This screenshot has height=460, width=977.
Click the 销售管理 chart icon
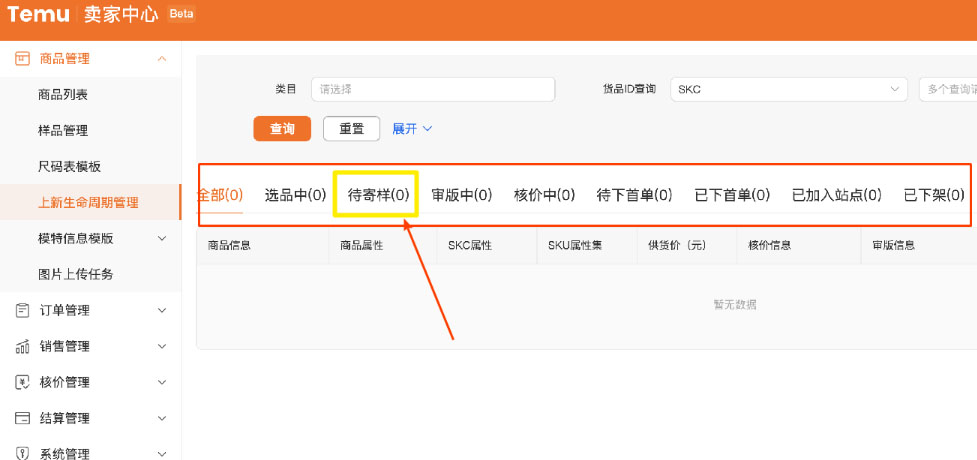(x=22, y=346)
